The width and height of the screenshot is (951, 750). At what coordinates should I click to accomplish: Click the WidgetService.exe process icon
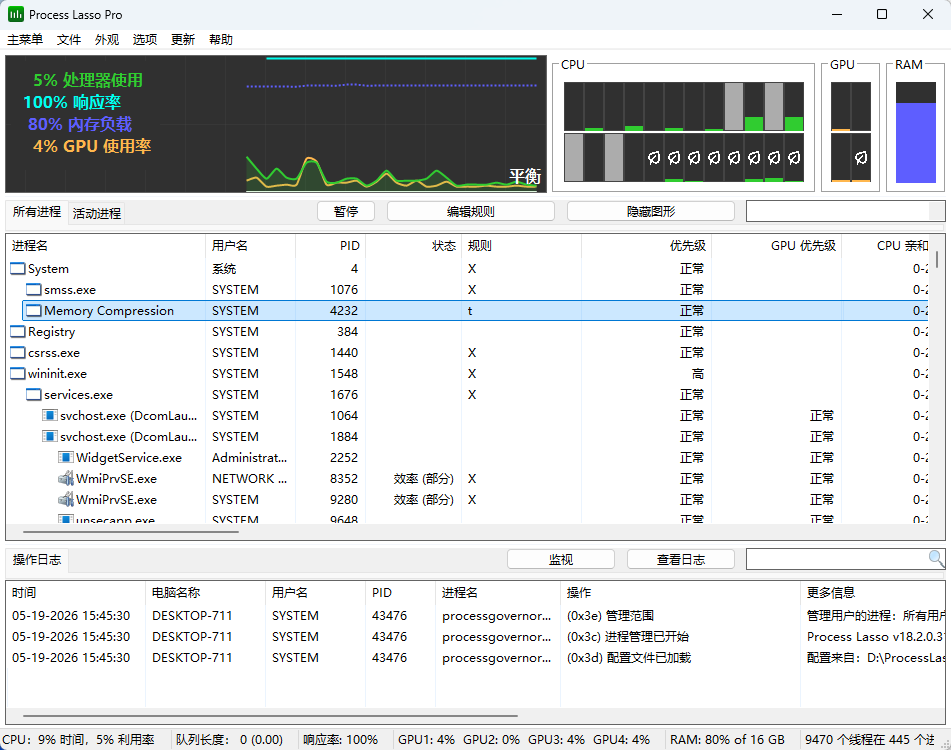[66, 457]
